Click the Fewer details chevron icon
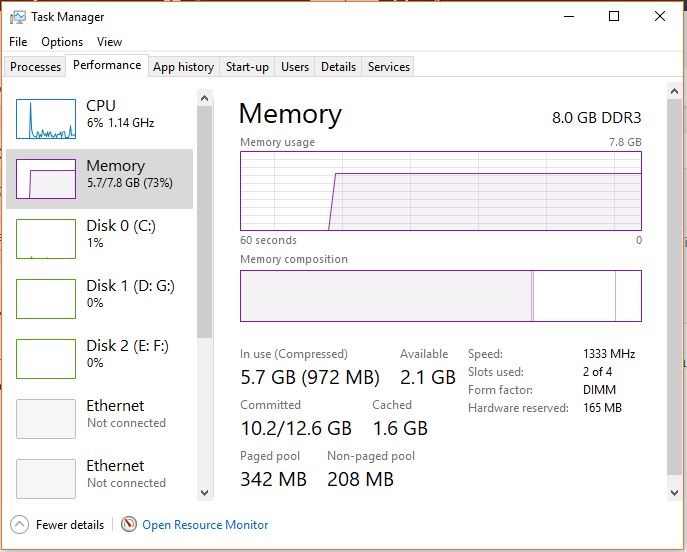The width and height of the screenshot is (687, 552). pos(19,524)
